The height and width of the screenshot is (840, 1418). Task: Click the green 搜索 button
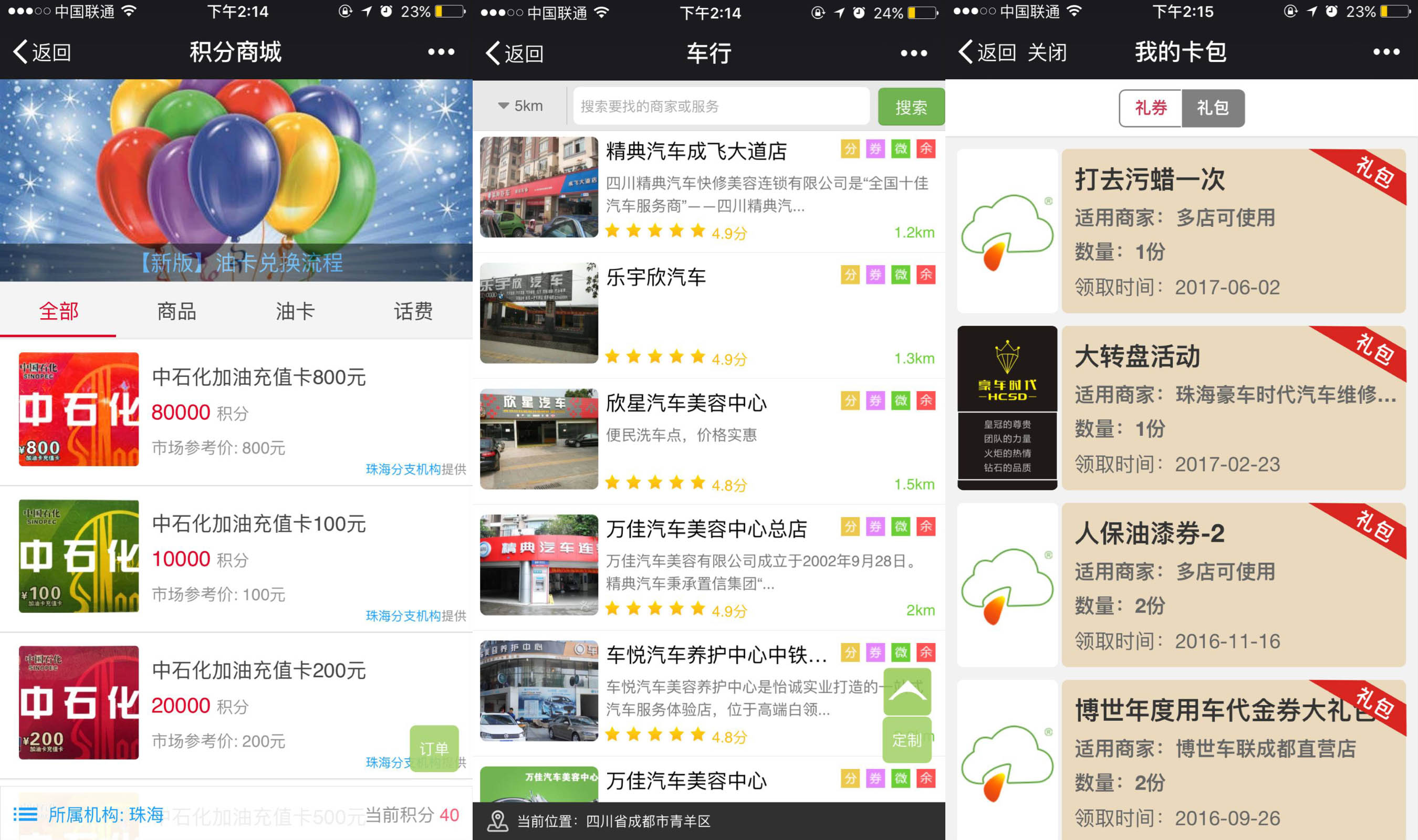click(911, 107)
